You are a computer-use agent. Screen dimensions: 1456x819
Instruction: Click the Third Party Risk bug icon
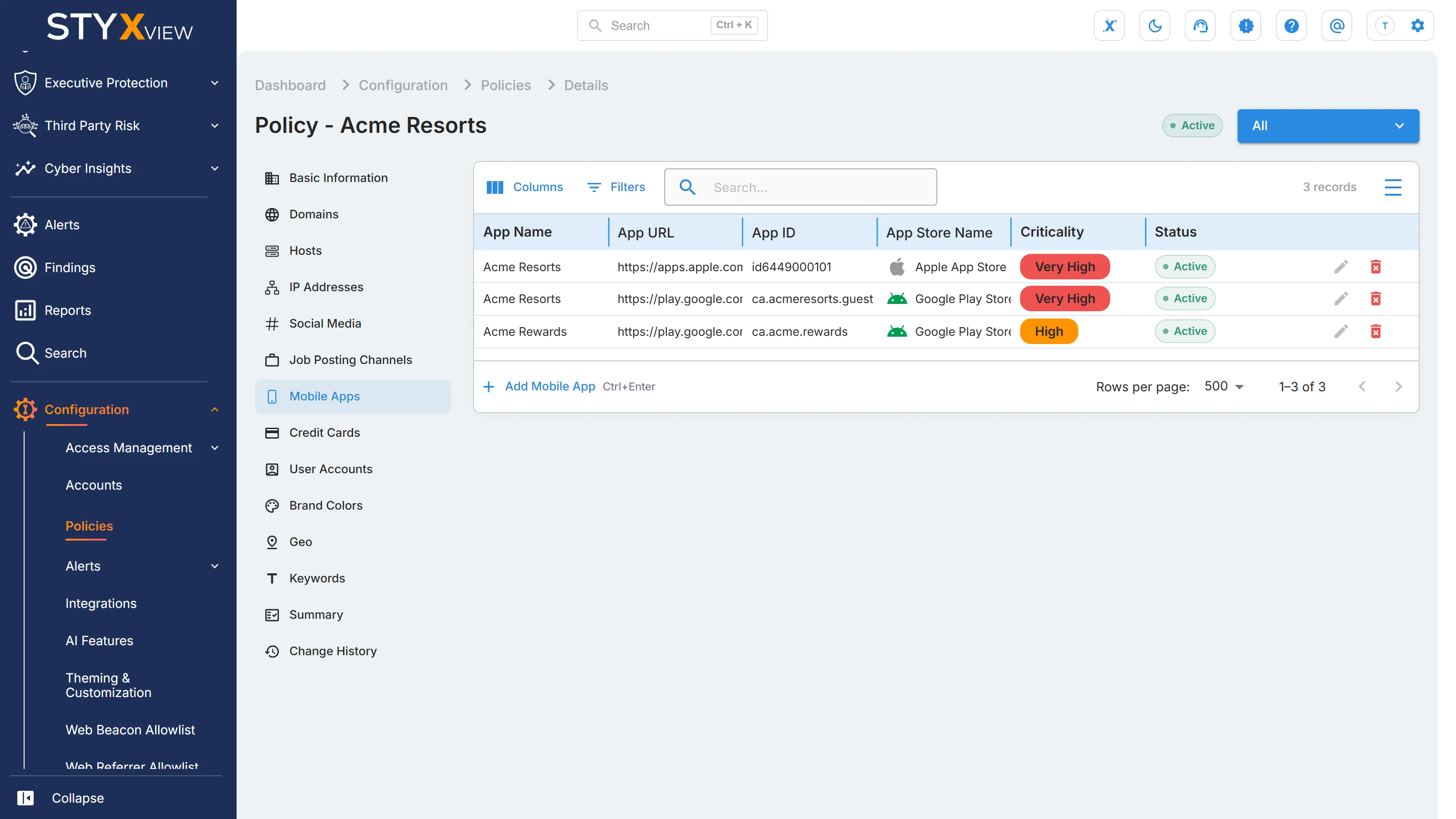pos(25,126)
